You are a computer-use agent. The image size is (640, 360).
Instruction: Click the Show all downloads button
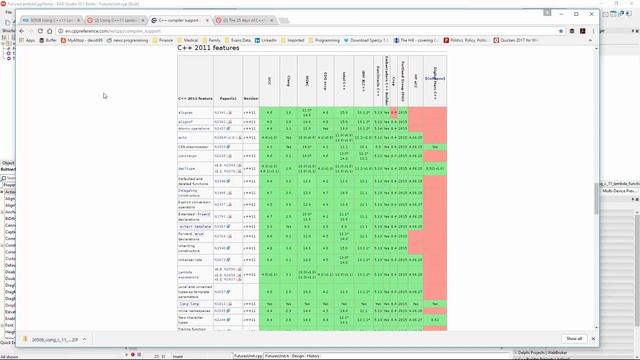574,339
